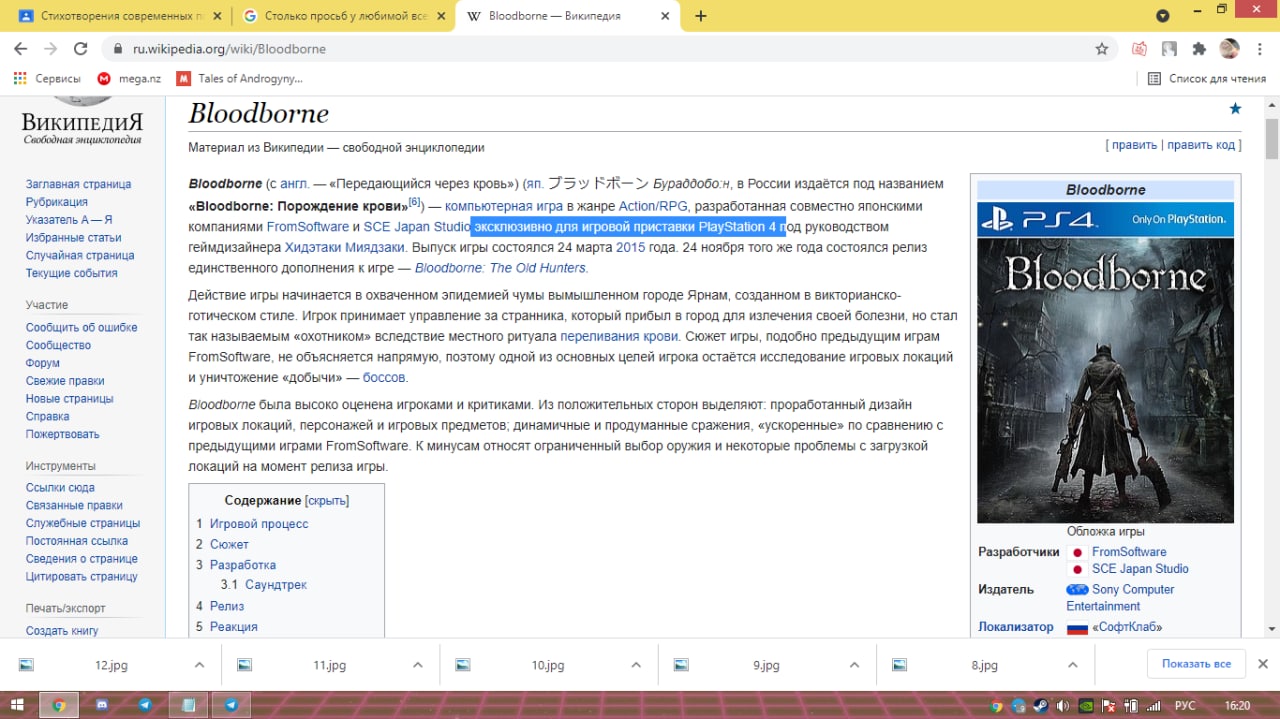
Task: Follow the боссов link
Action: pyautogui.click(x=384, y=378)
